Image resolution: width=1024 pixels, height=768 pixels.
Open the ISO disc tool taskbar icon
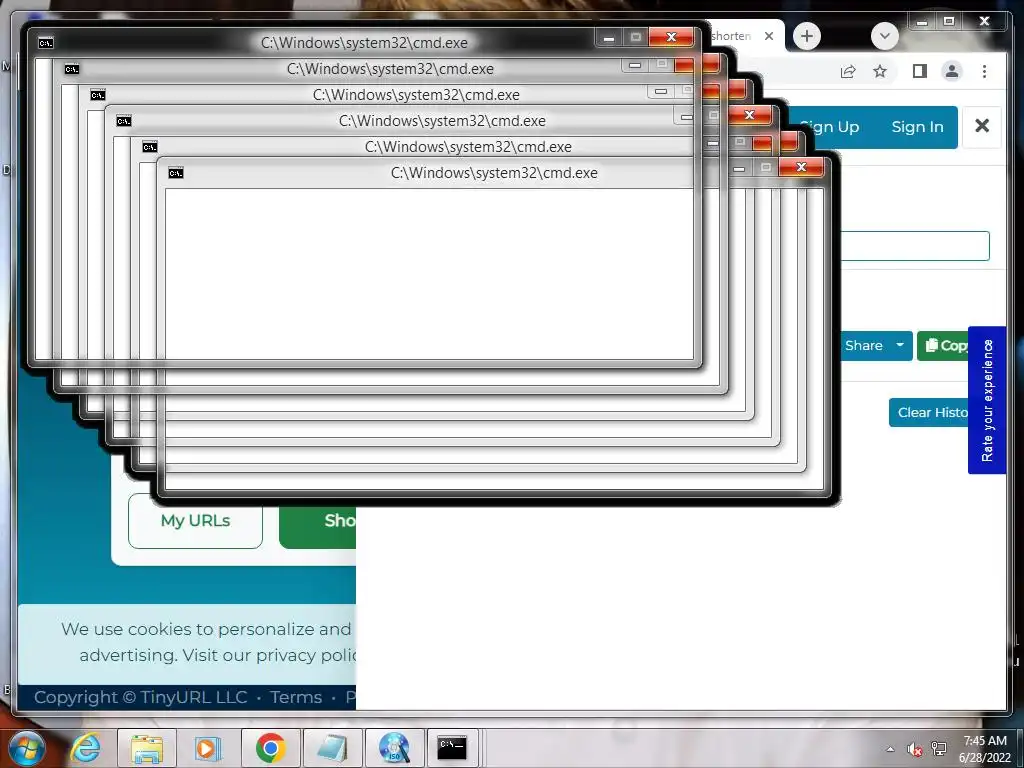pos(394,748)
